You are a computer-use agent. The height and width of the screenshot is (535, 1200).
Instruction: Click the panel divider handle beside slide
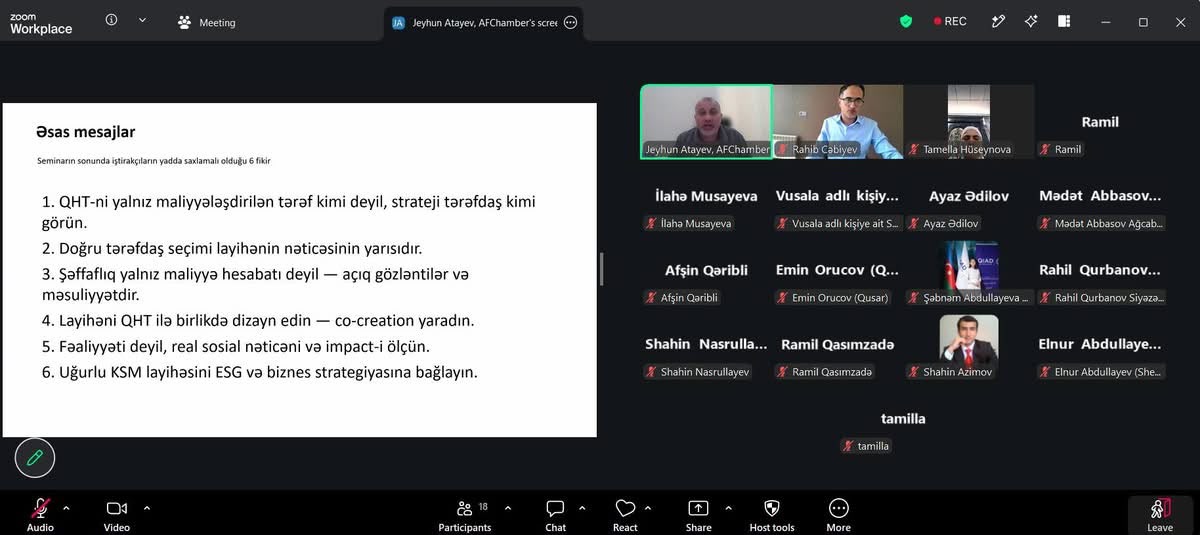[601, 269]
